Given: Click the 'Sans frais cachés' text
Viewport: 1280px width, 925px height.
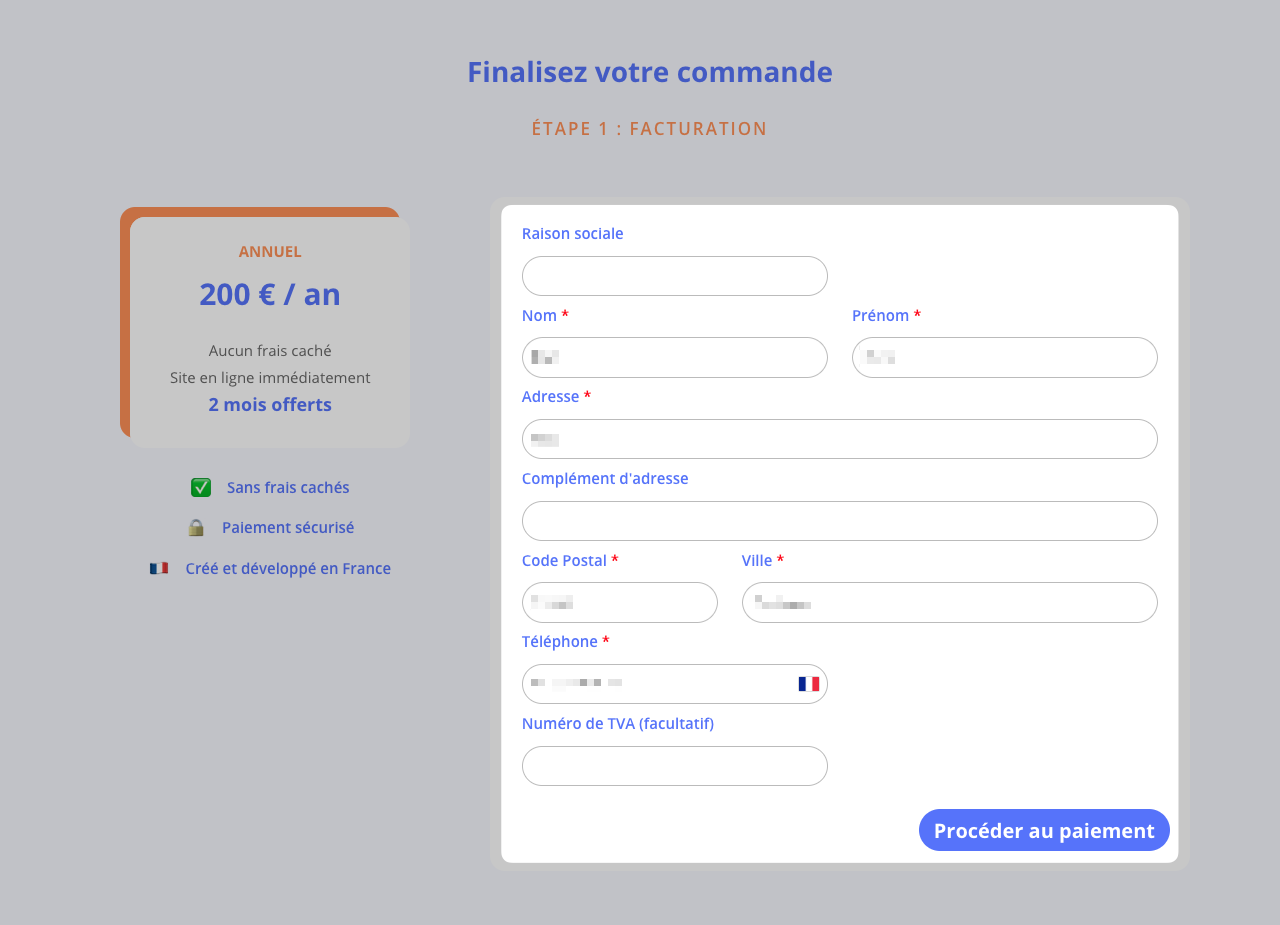Looking at the screenshot, I should coord(288,487).
